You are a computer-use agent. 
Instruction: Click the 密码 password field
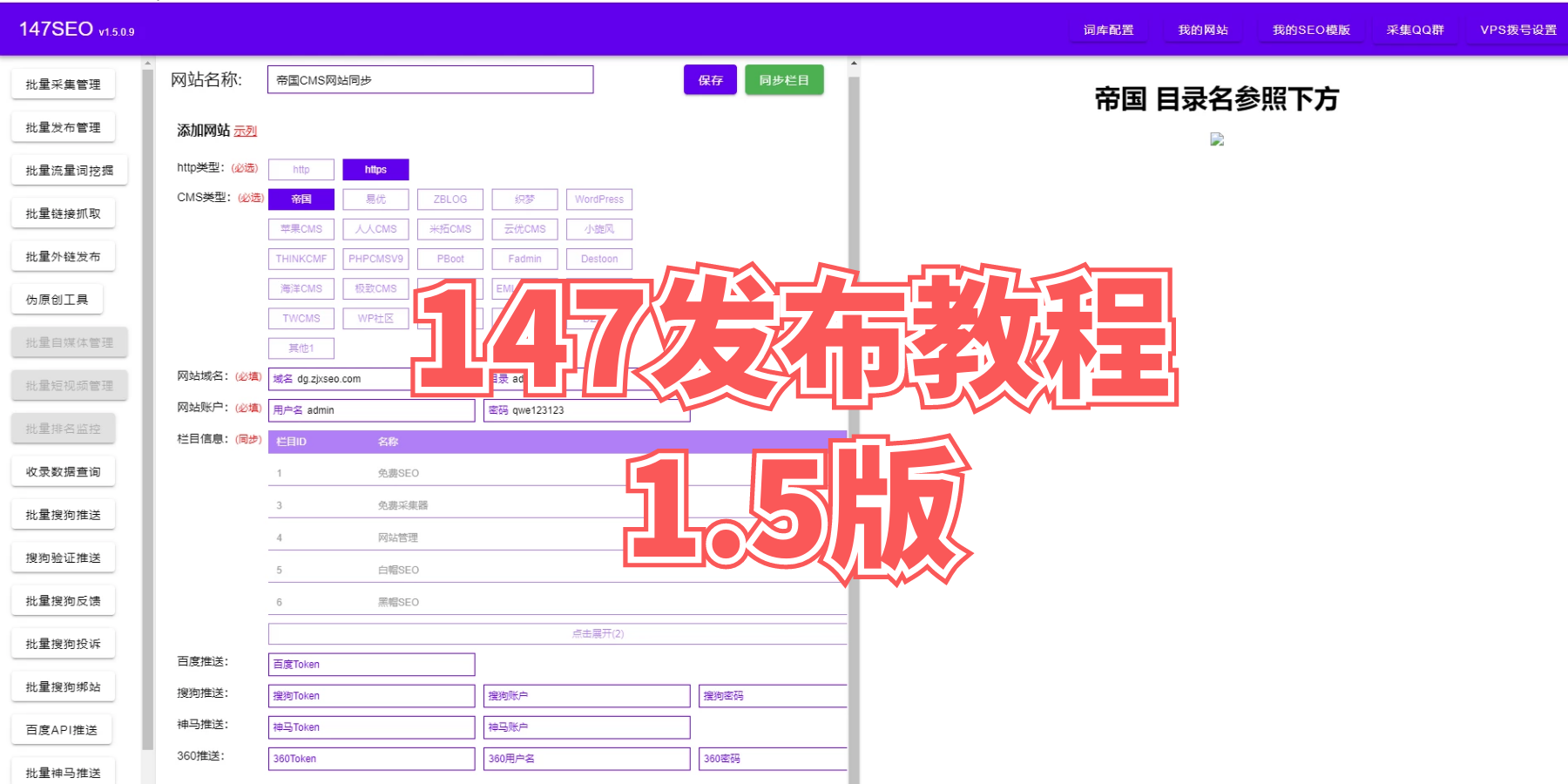pyautogui.click(x=587, y=410)
